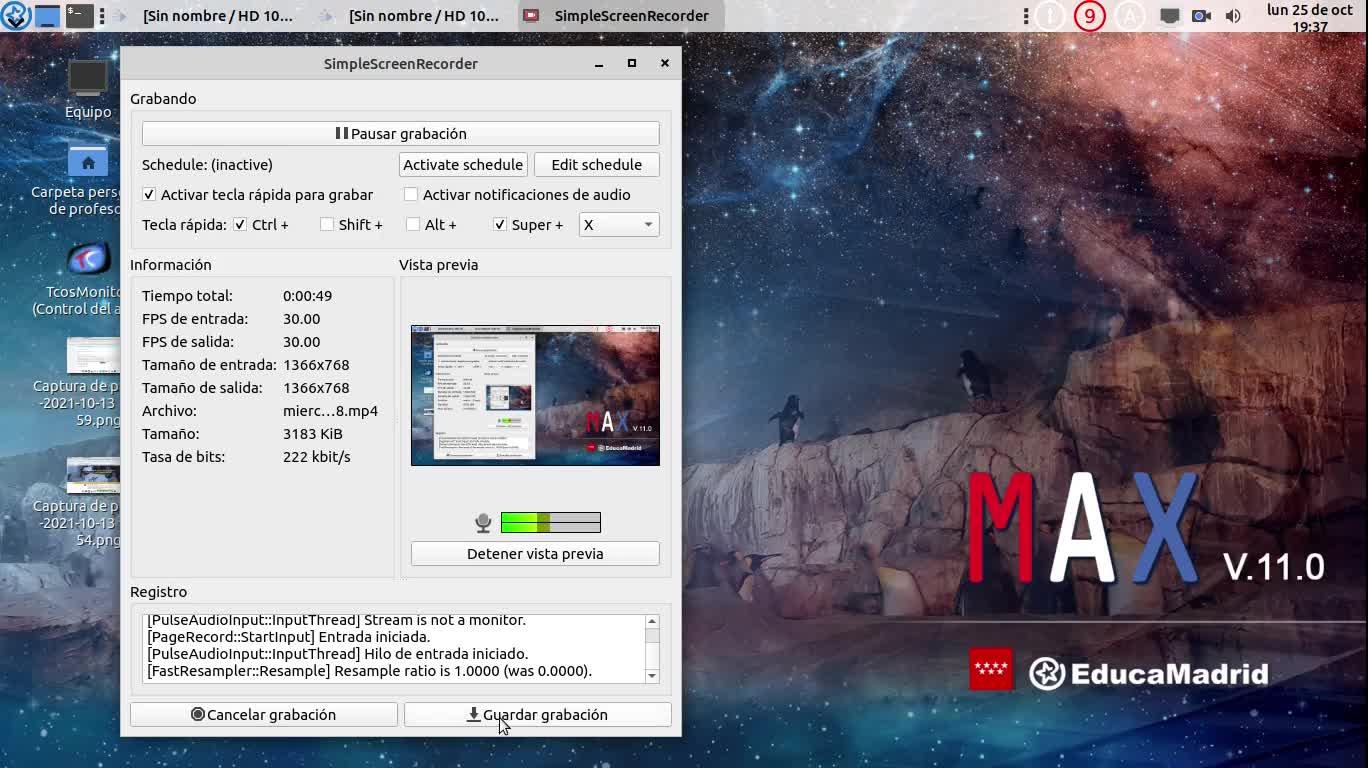The width and height of the screenshot is (1368, 768).
Task: Minimize the SimpleScreenRecorder window
Action: click(x=599, y=64)
